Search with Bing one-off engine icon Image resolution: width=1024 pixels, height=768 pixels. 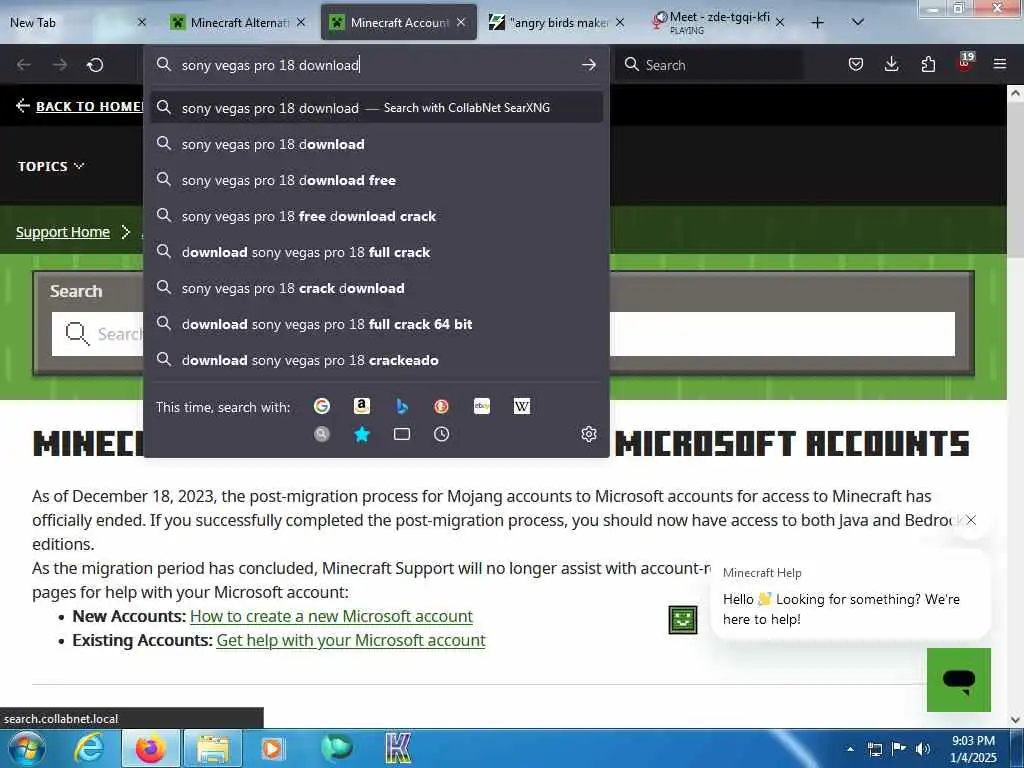tap(402, 406)
